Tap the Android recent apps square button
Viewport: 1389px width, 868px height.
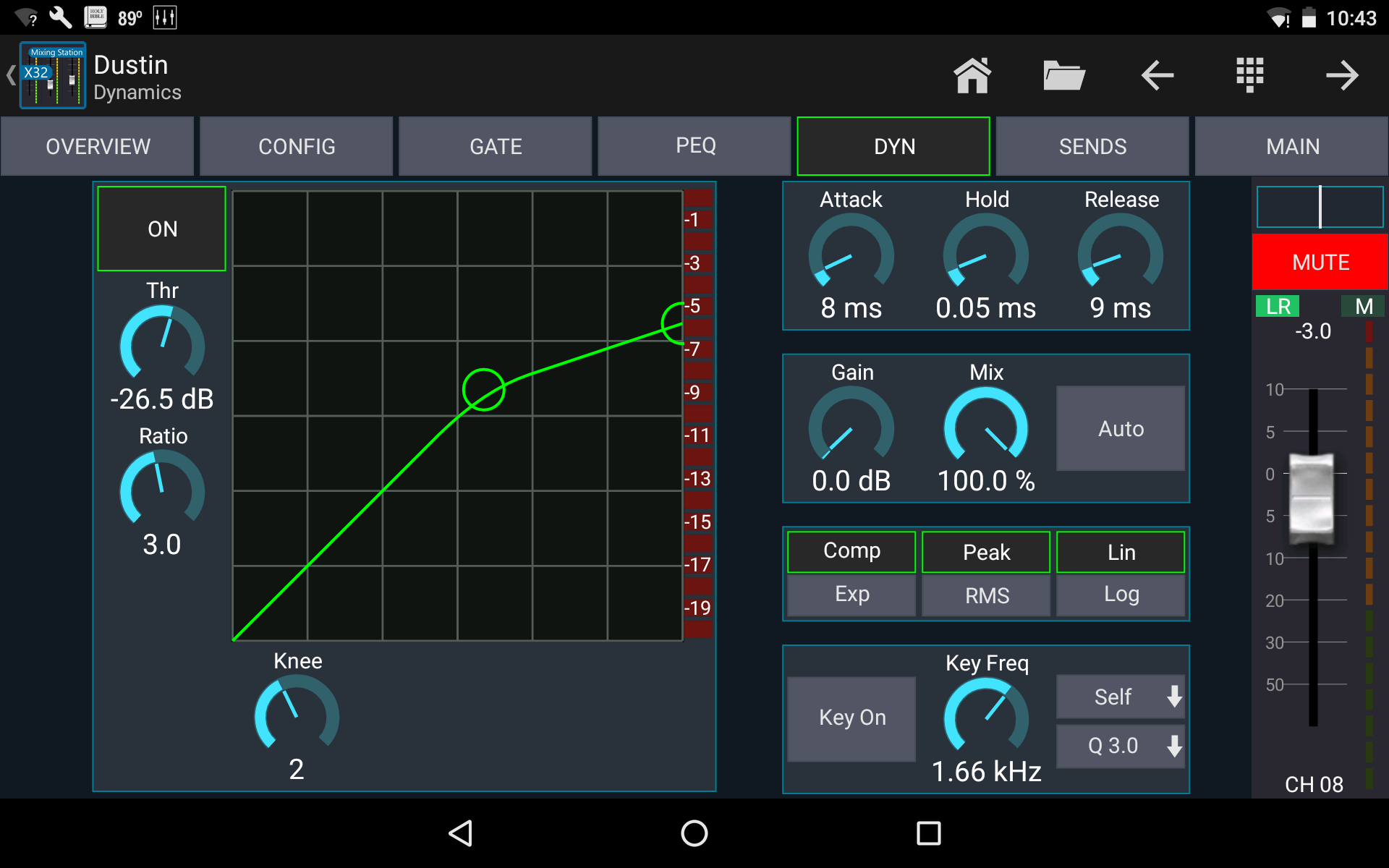928,833
